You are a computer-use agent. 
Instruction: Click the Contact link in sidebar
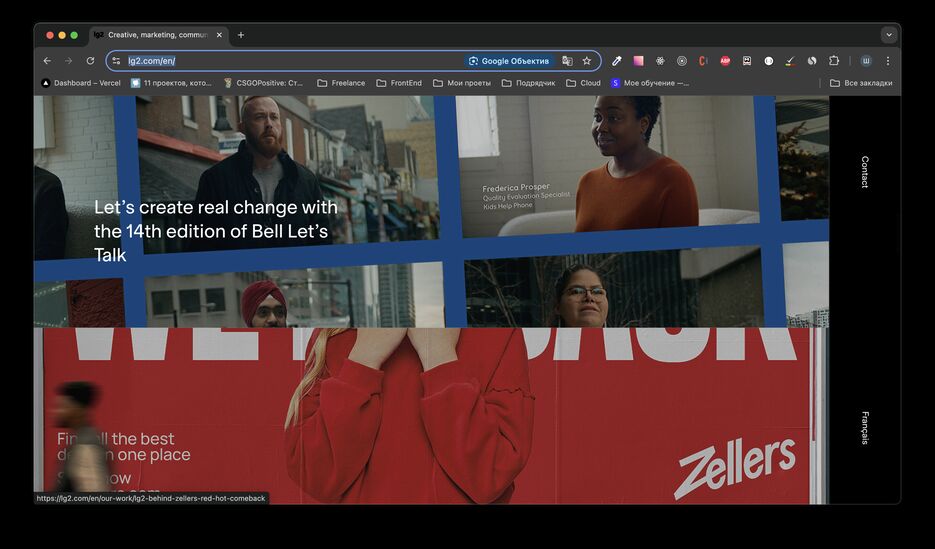pyautogui.click(x=865, y=172)
